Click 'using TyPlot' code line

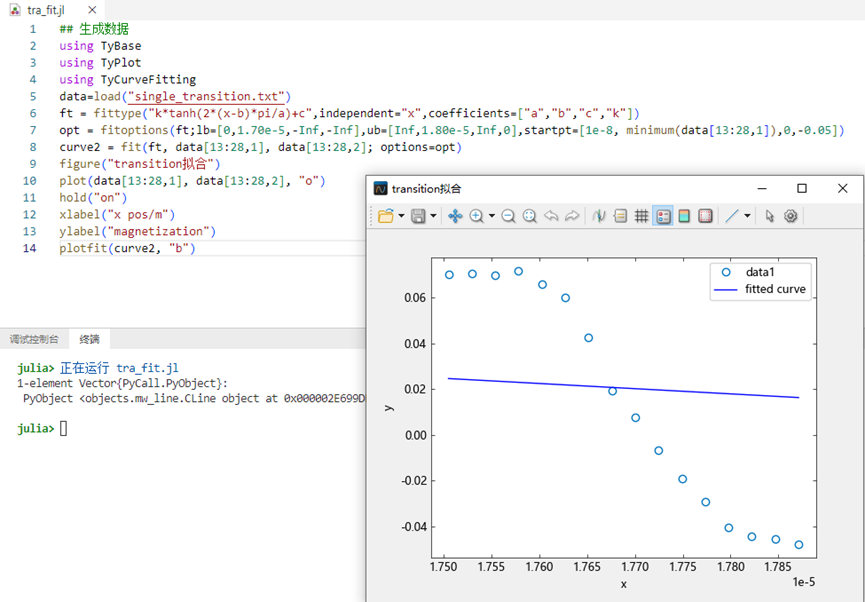coord(100,62)
